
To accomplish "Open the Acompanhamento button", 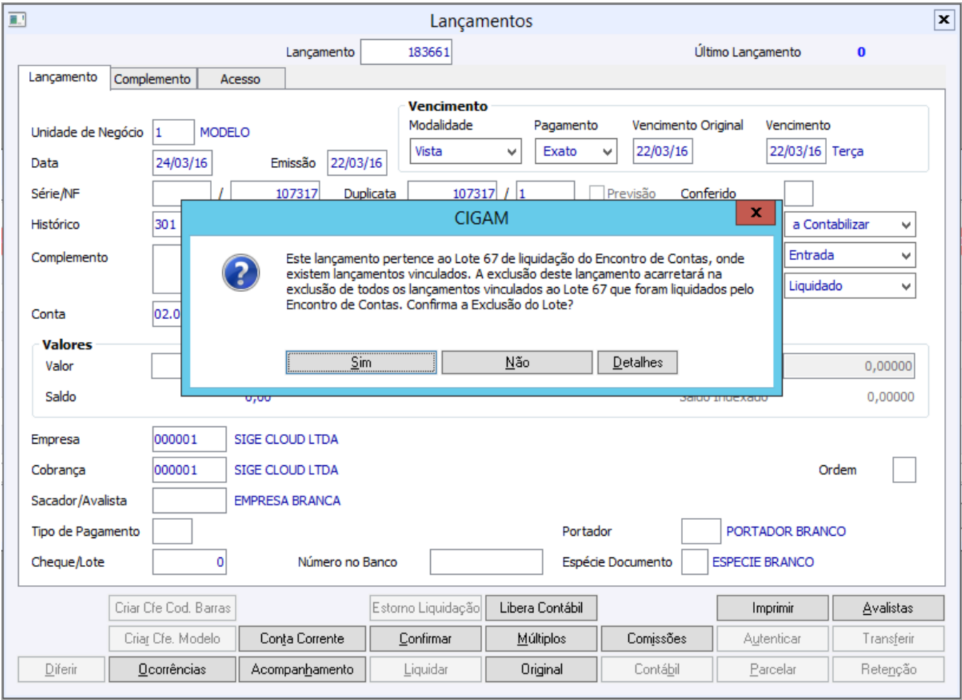I will point(302,669).
